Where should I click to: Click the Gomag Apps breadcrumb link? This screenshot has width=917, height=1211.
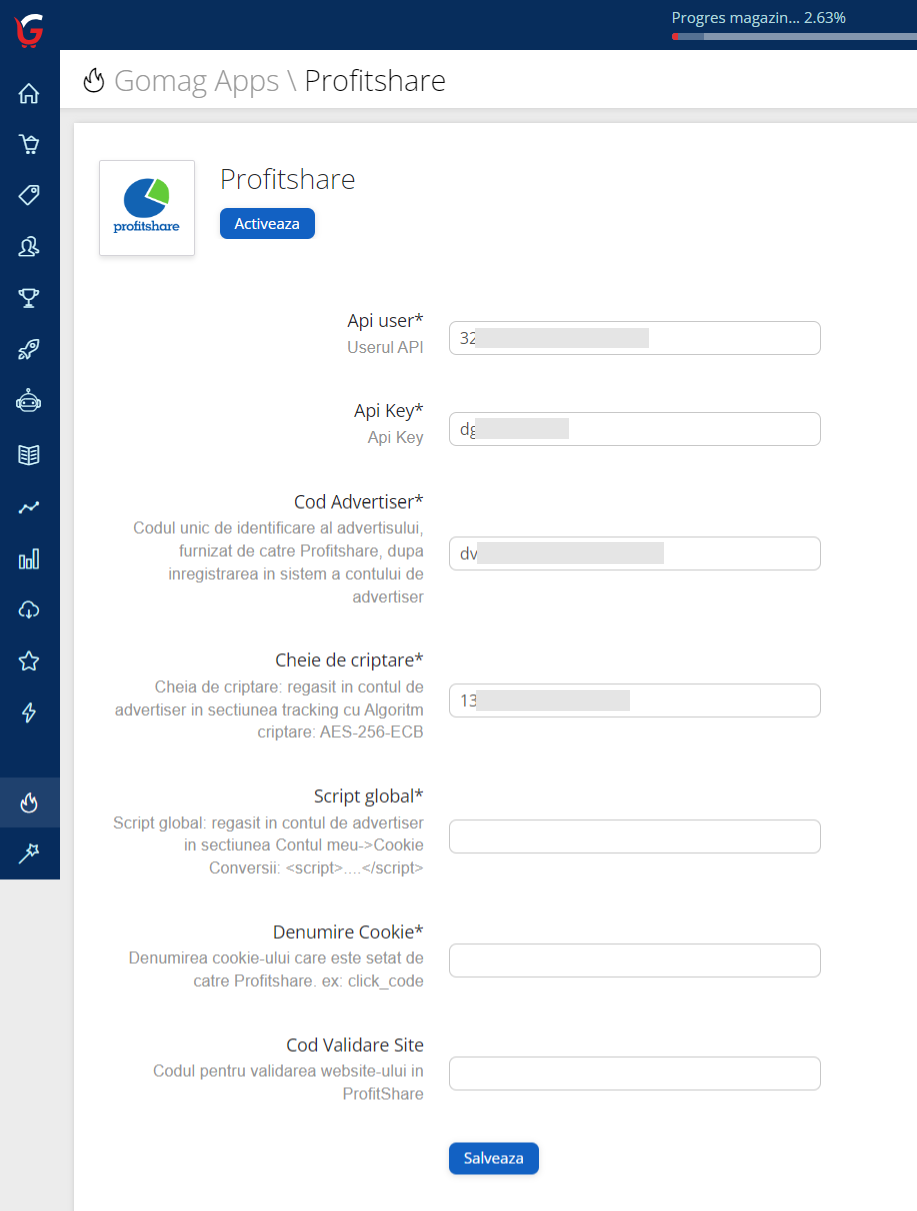click(x=196, y=81)
